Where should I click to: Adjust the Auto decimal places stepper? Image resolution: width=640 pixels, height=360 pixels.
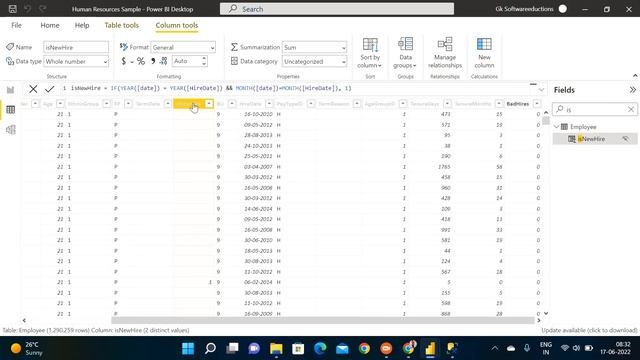[x=204, y=61]
